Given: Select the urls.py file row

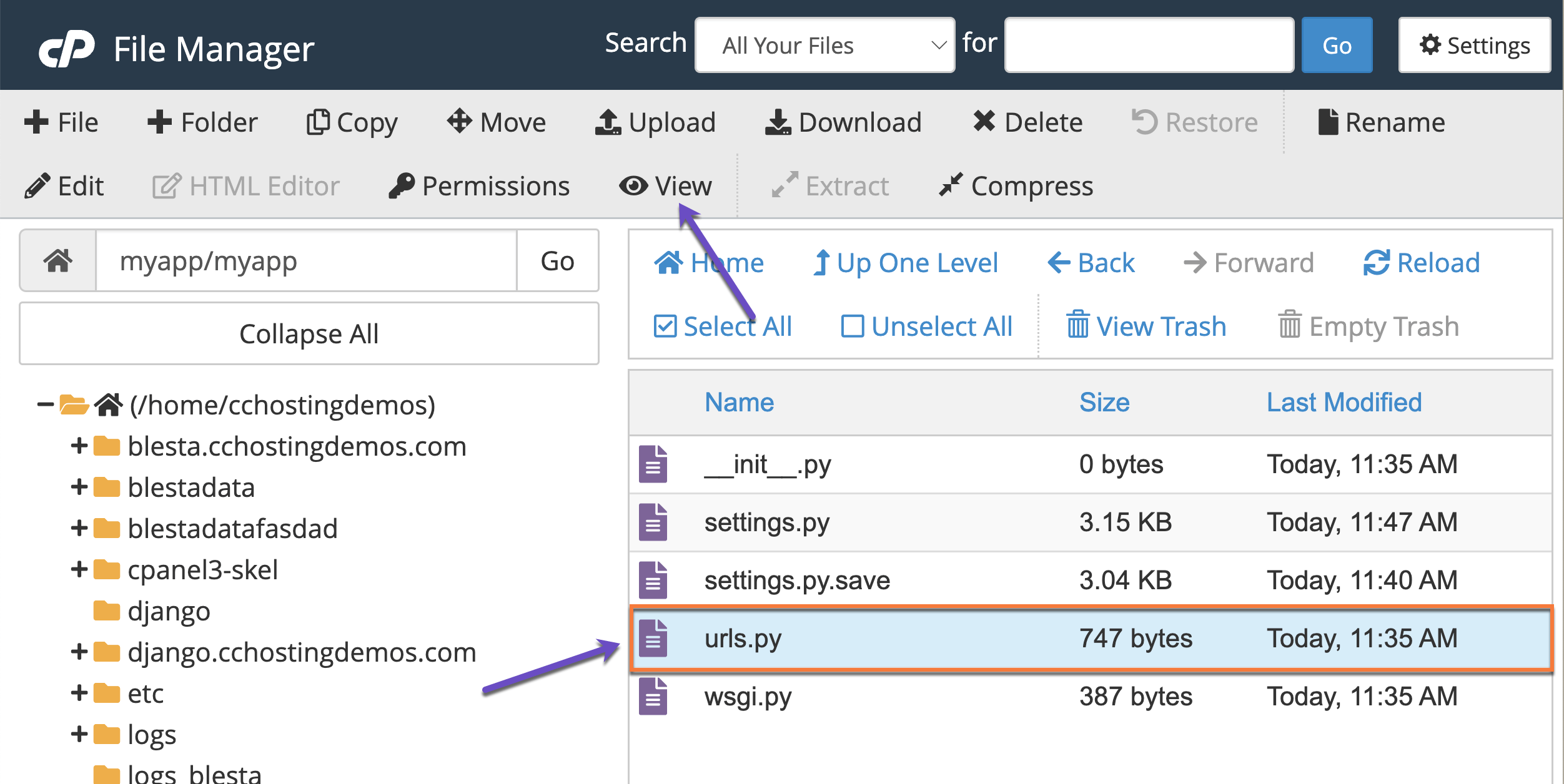Looking at the screenshot, I should click(x=999, y=637).
